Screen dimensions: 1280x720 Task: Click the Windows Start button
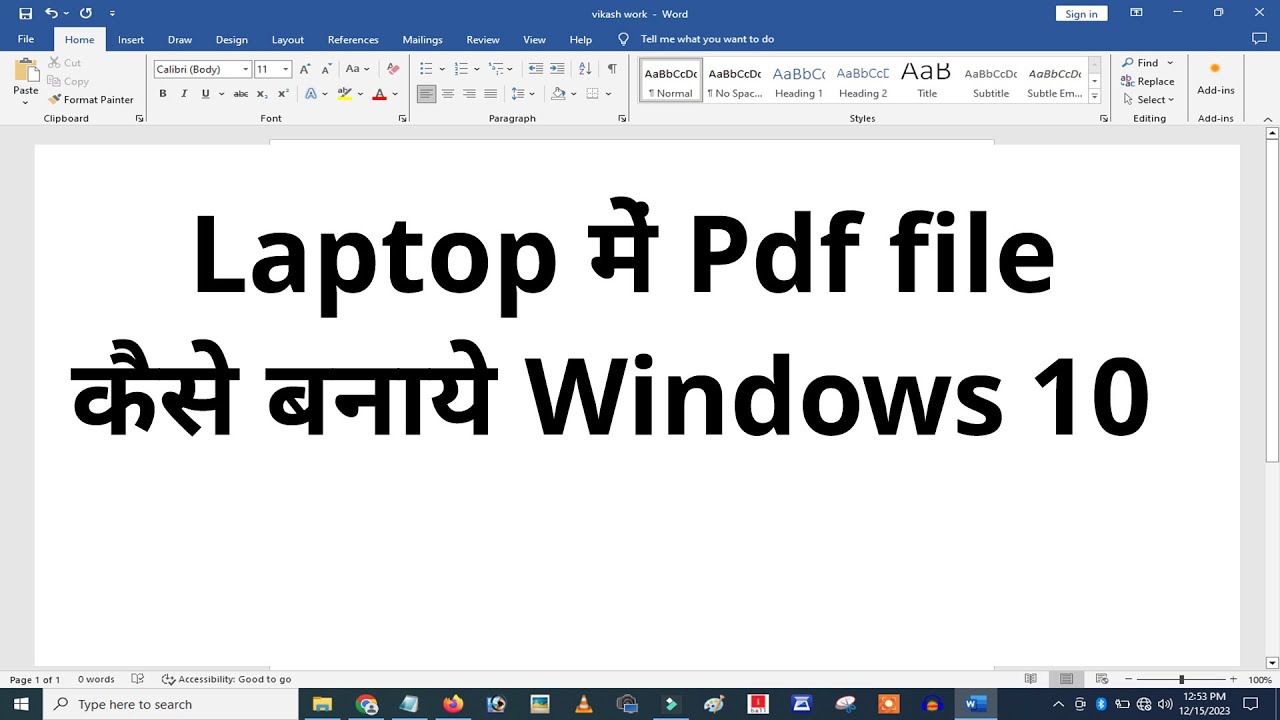[x=21, y=704]
